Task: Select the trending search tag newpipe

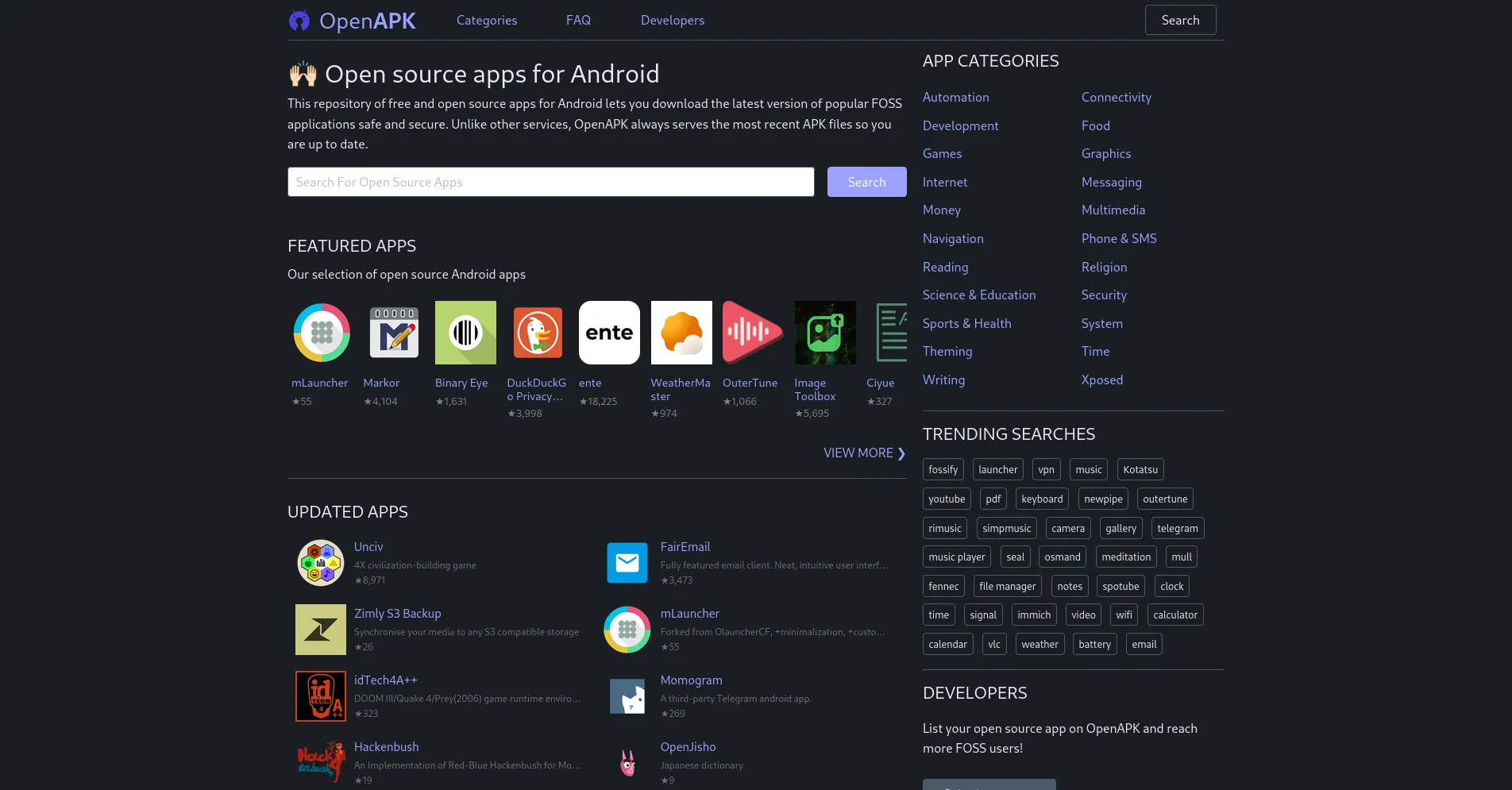Action: pyautogui.click(x=1102, y=499)
